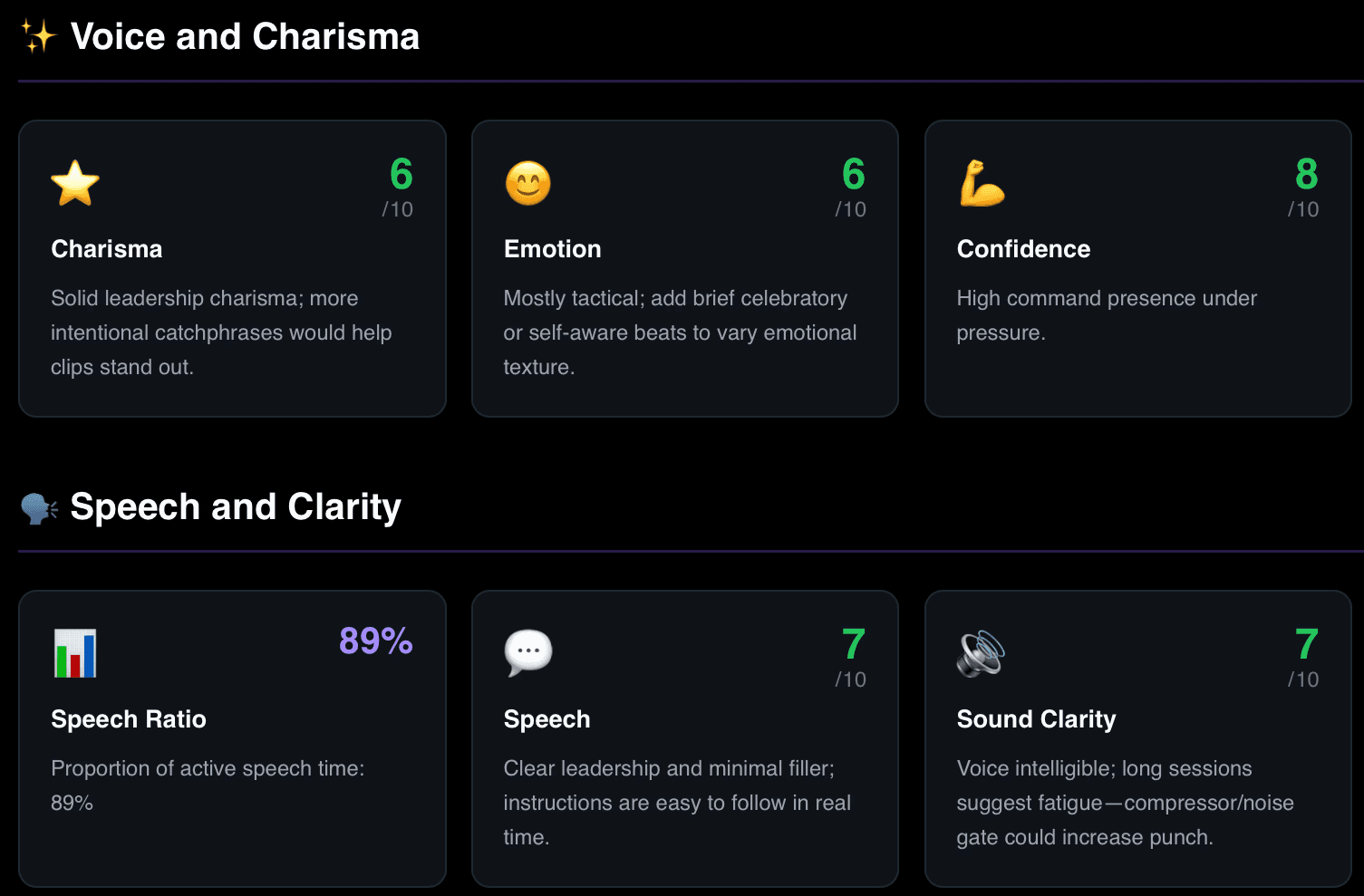Image resolution: width=1364 pixels, height=896 pixels.
Task: Click the smiling face Emotion icon
Action: point(527,183)
